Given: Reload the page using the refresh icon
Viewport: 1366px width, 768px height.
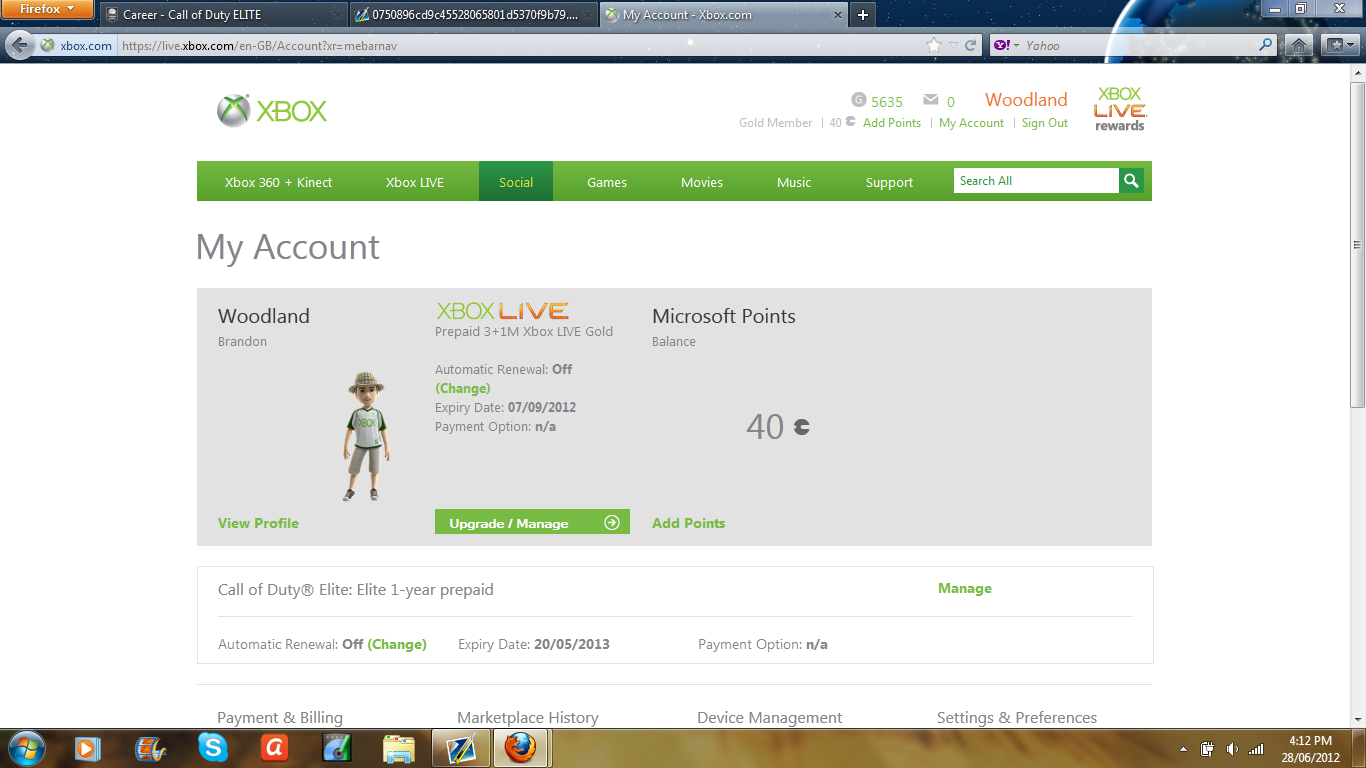Looking at the screenshot, I should click(970, 45).
